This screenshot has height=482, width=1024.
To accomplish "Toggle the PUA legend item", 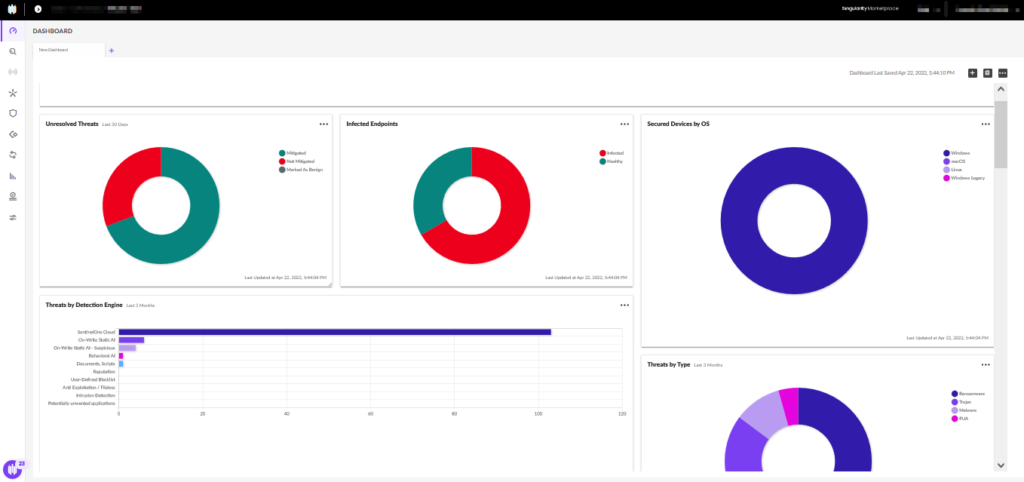I will point(959,418).
